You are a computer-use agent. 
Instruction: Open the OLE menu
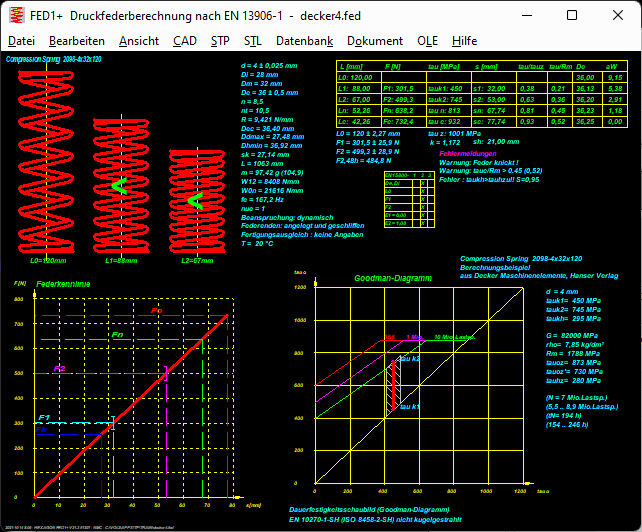click(427, 41)
